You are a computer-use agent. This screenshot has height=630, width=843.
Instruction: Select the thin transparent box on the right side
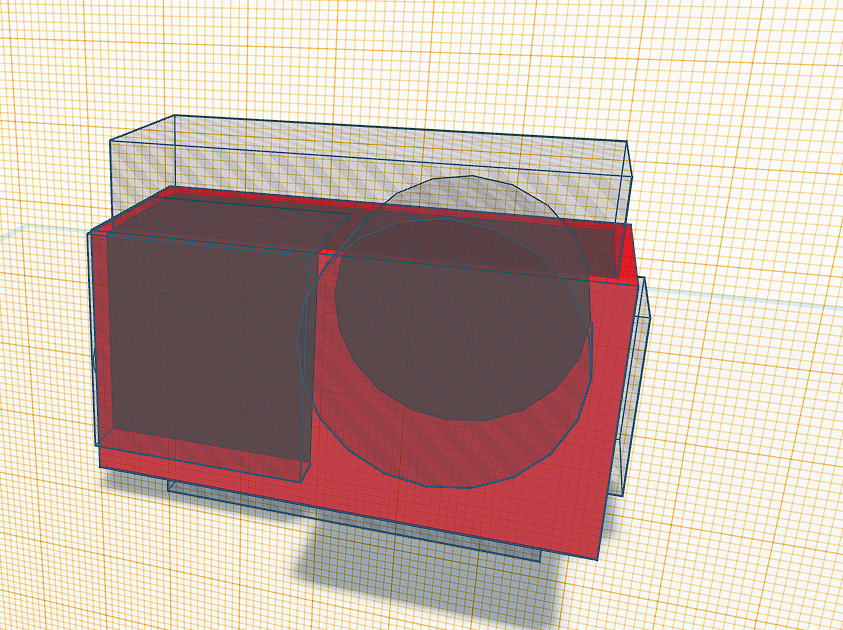point(634,387)
